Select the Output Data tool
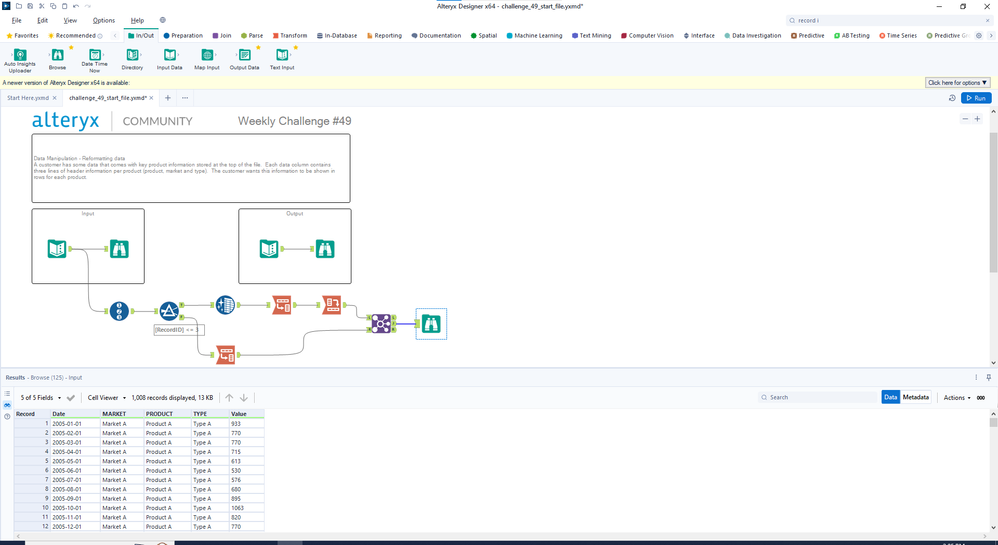This screenshot has height=545, width=998. [244, 59]
